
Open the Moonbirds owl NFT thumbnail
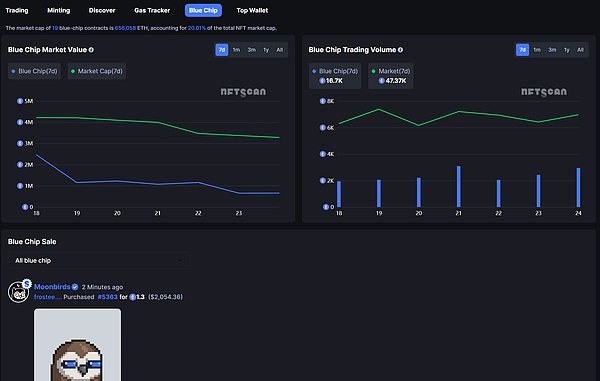[77, 345]
